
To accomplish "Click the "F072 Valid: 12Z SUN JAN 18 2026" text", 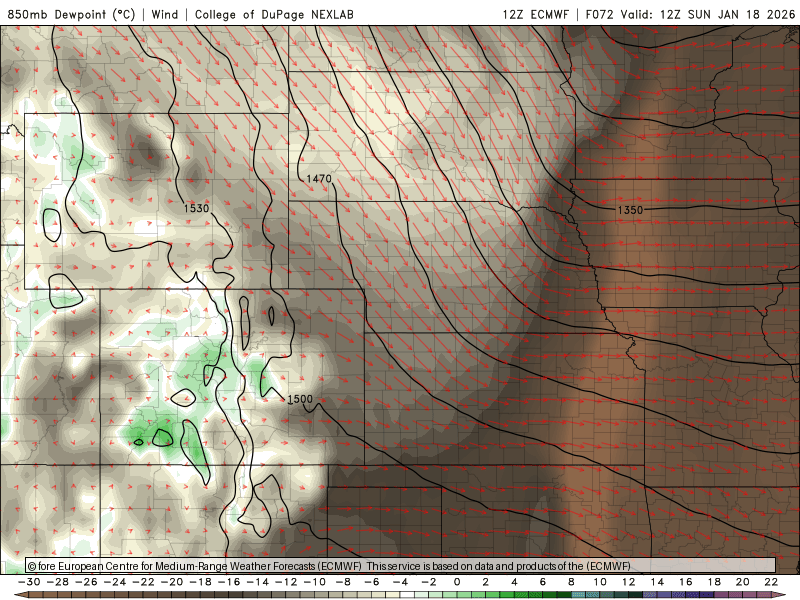I will [690, 14].
